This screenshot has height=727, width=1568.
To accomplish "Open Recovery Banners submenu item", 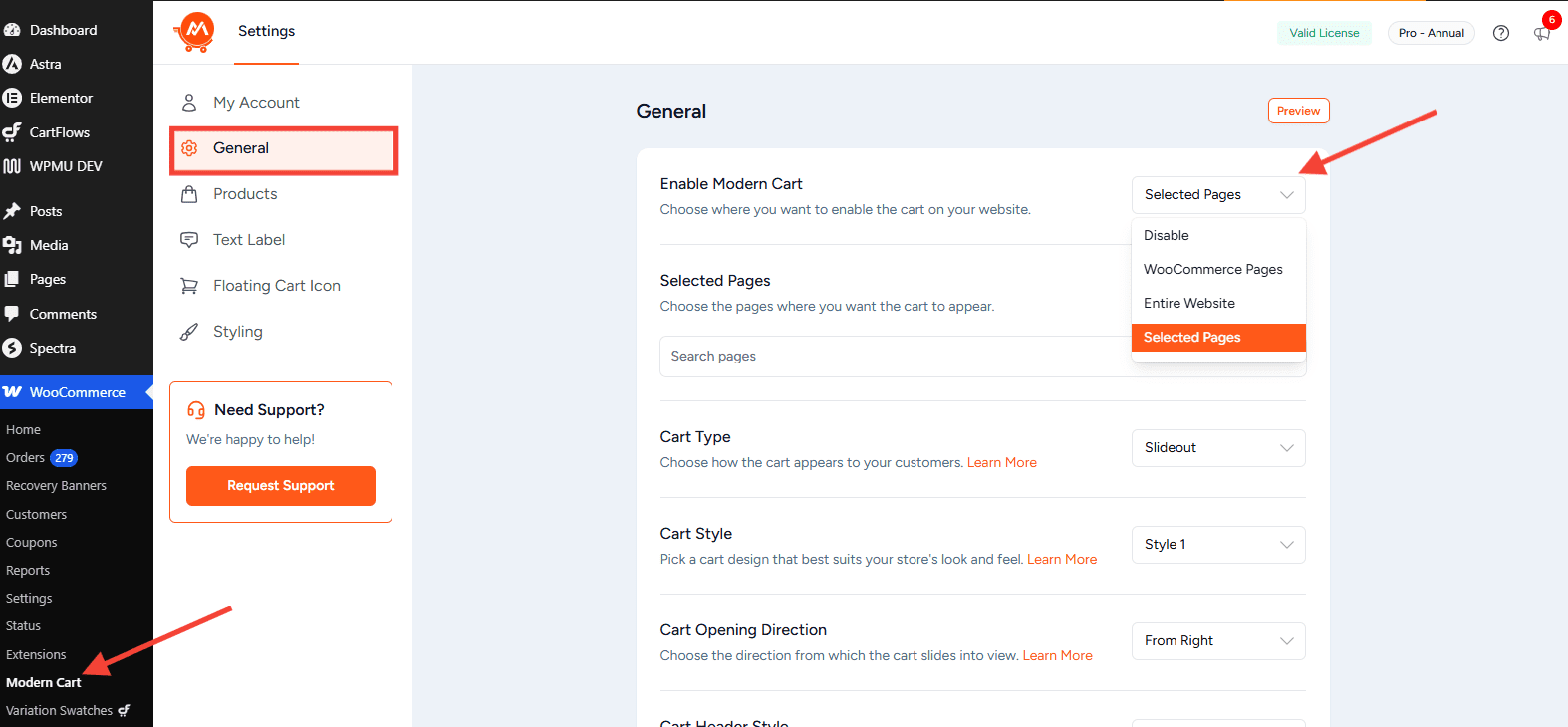I will 56,486.
